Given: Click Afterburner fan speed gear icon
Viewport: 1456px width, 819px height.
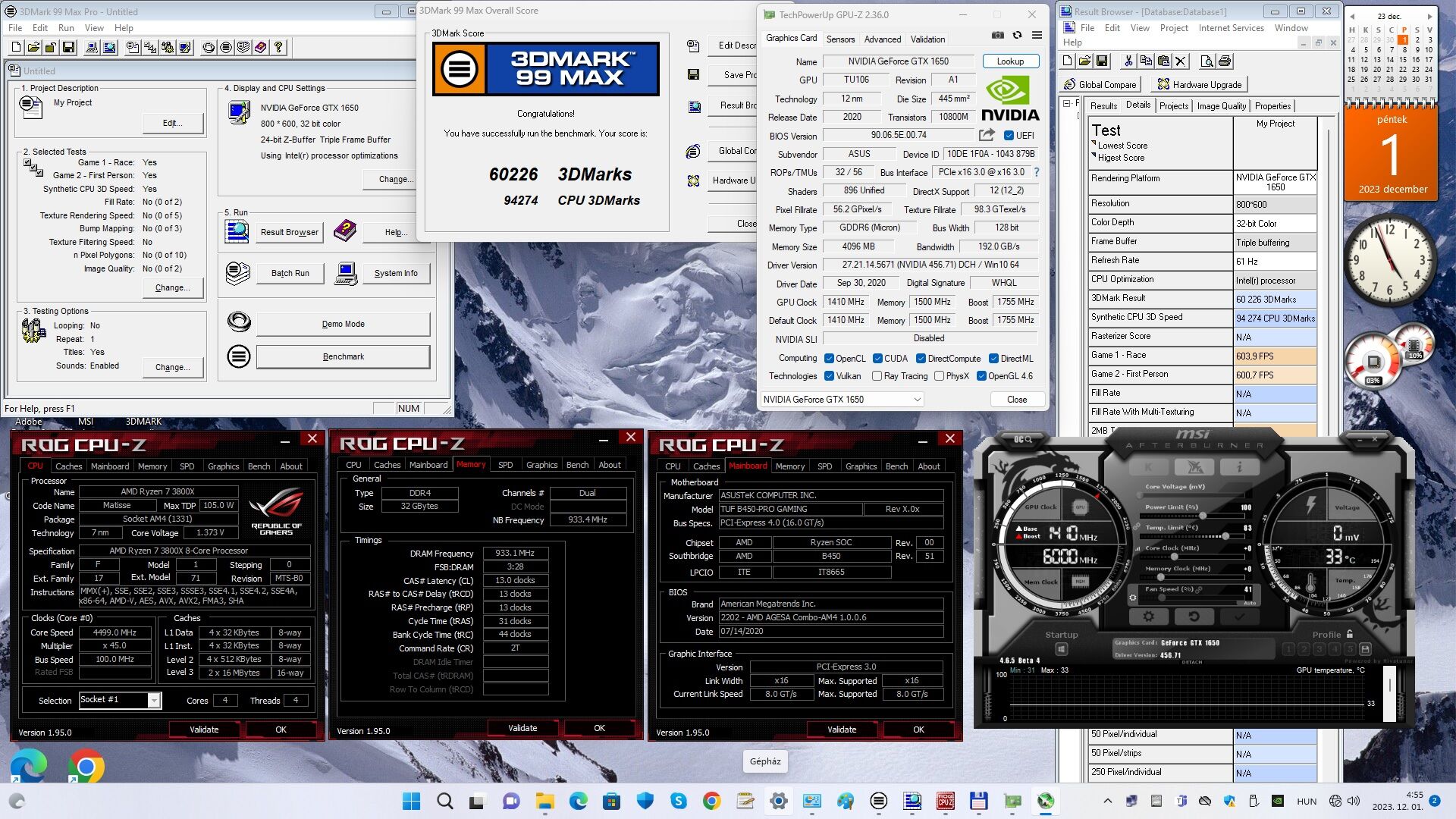Looking at the screenshot, I should coord(1133,598).
